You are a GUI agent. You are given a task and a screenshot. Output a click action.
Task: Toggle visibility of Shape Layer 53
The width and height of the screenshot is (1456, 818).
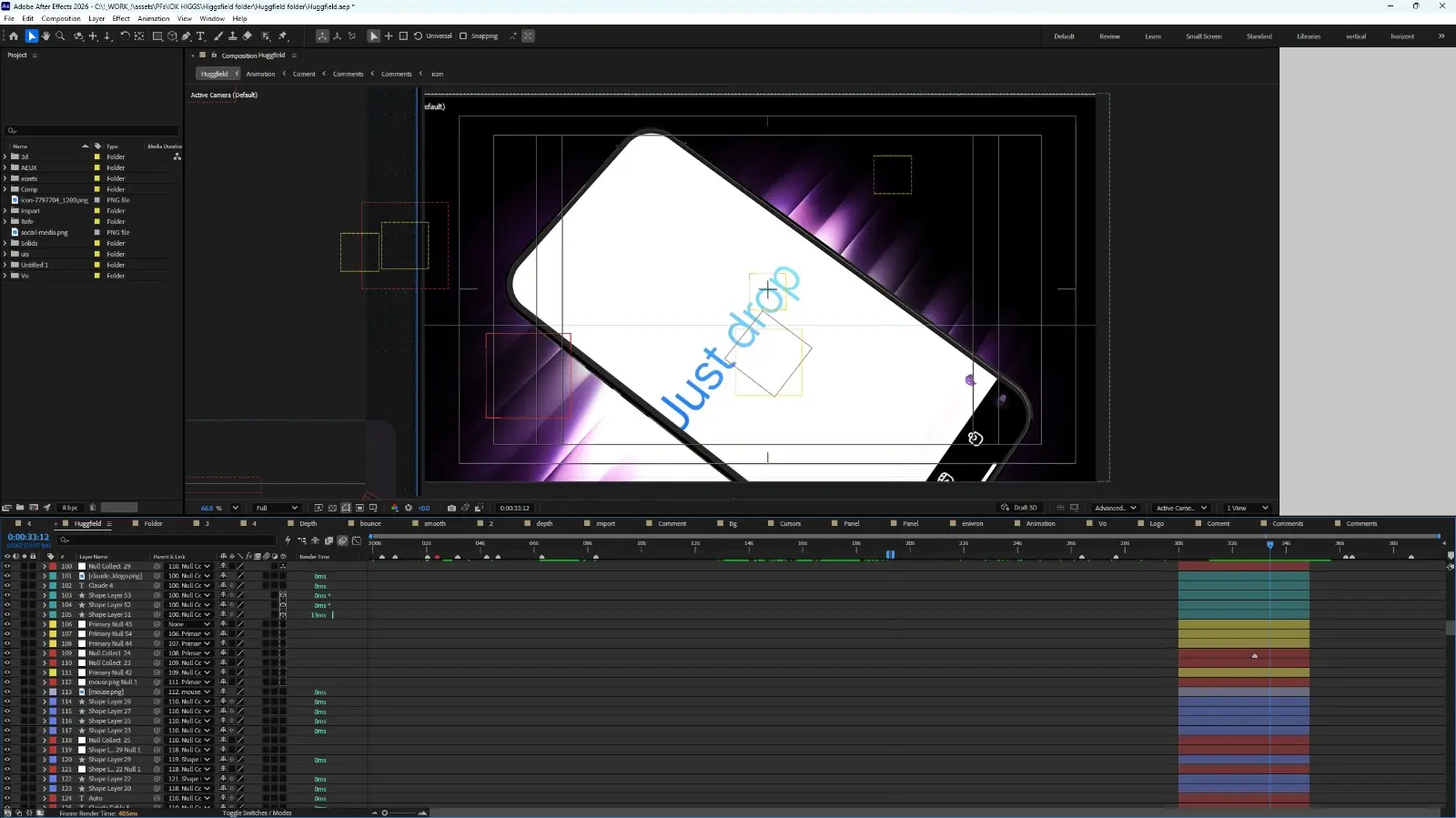[6, 595]
